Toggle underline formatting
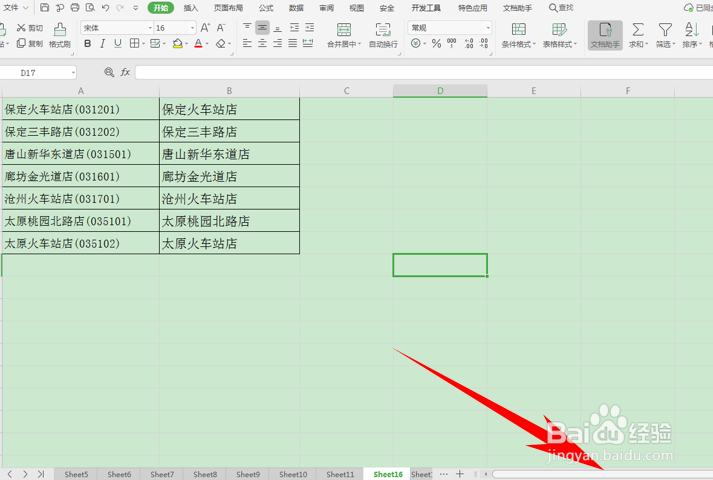 118,43
